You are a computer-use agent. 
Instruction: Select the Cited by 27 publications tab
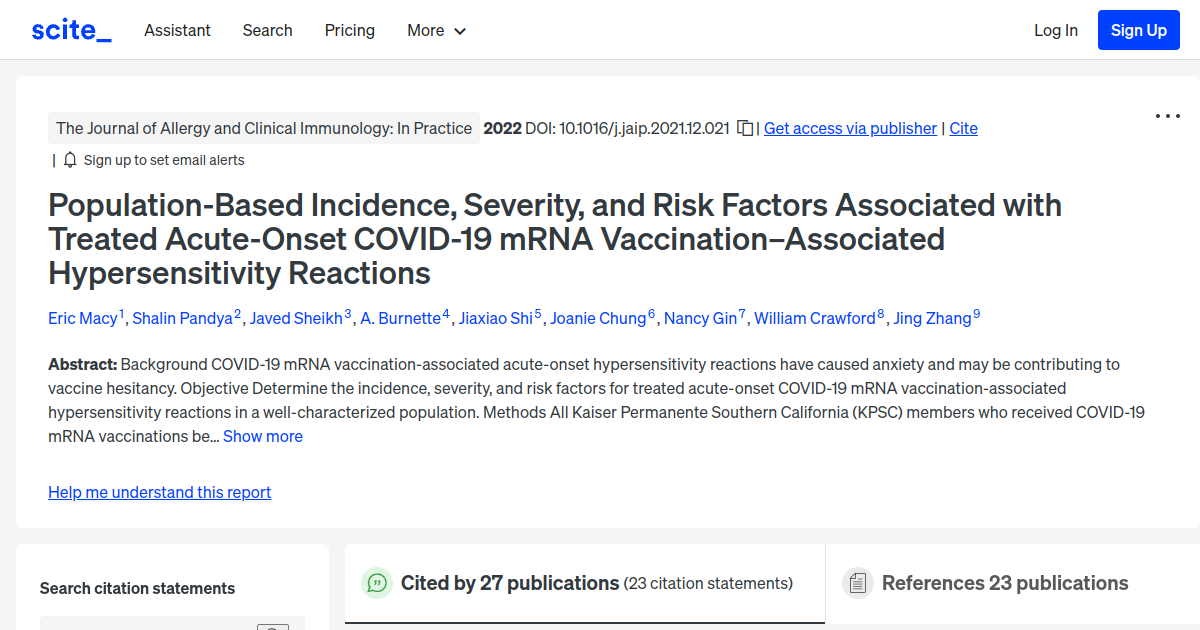[x=510, y=582]
